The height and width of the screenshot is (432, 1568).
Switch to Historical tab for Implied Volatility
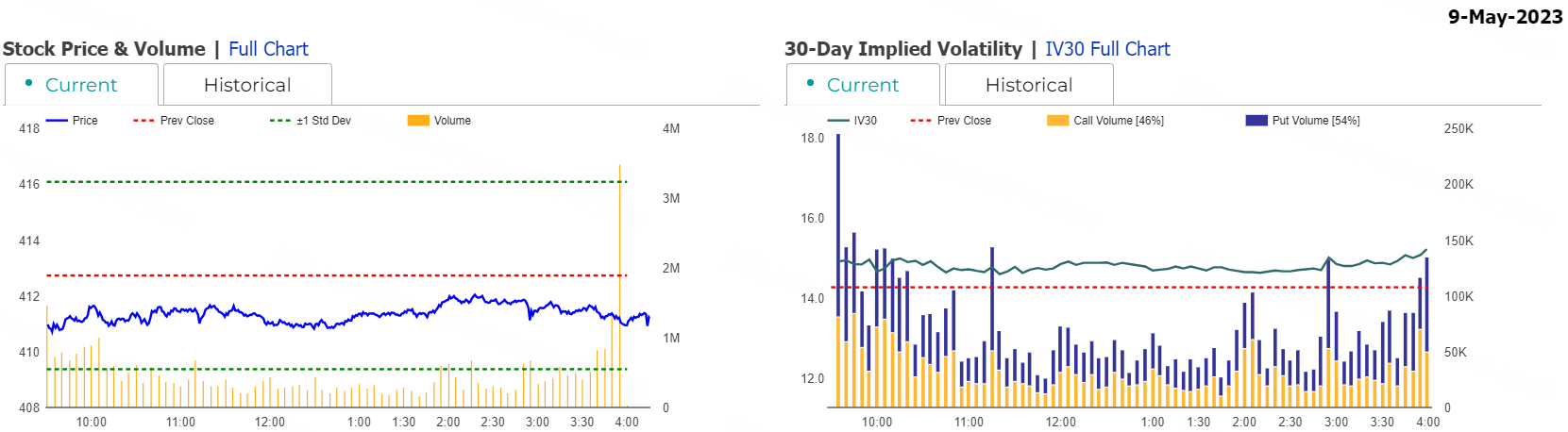[x=1029, y=85]
